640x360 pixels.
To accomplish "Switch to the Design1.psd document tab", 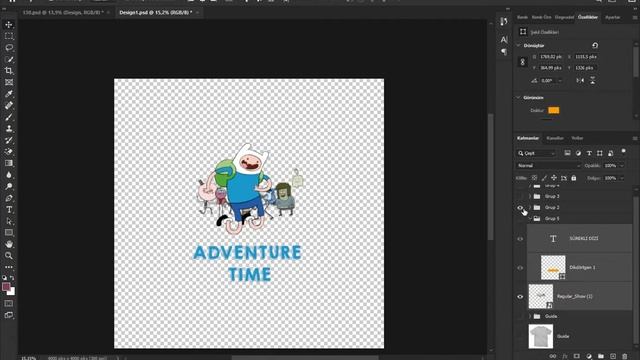I will tap(156, 13).
